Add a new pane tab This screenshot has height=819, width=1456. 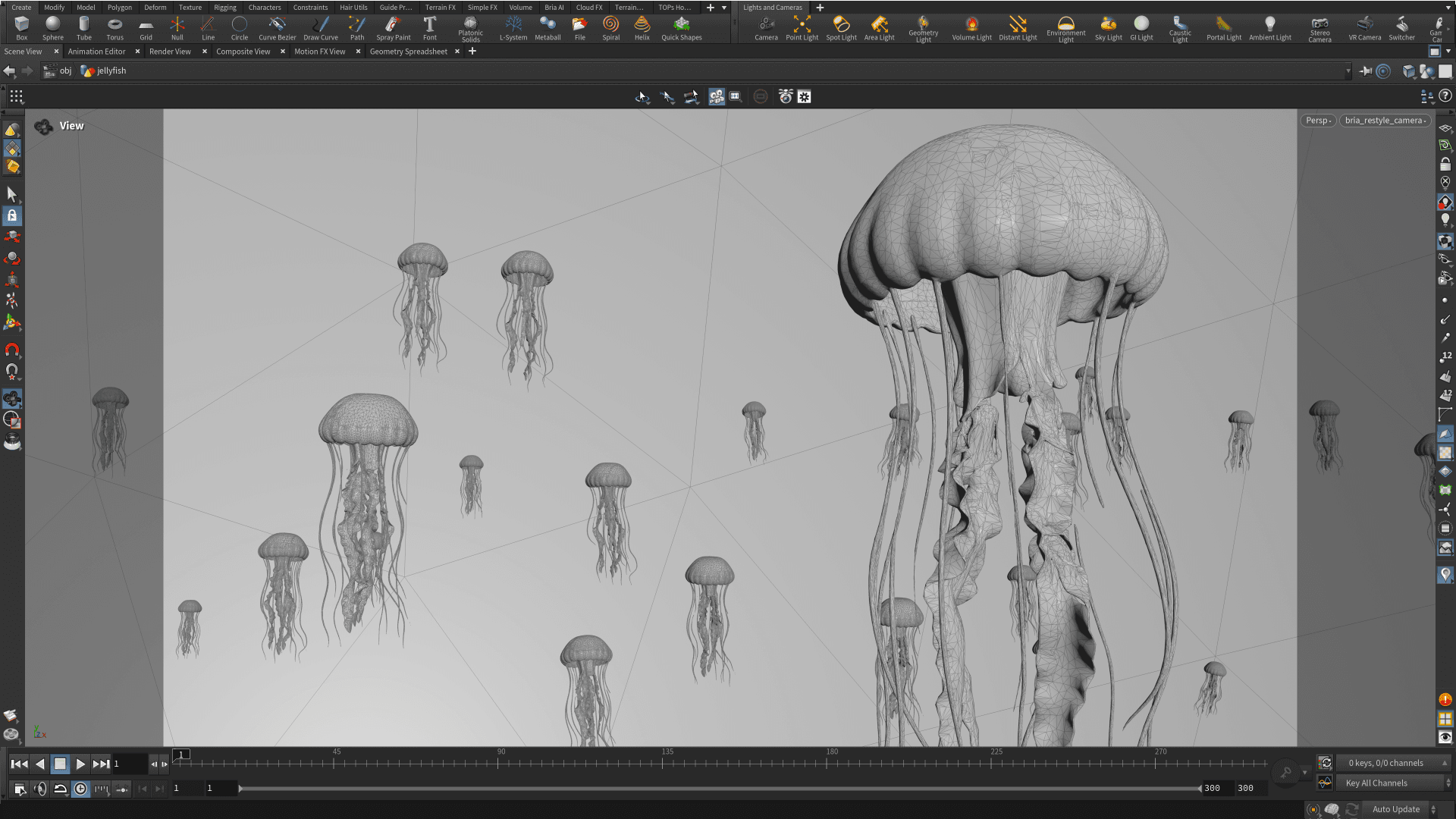coord(472,52)
